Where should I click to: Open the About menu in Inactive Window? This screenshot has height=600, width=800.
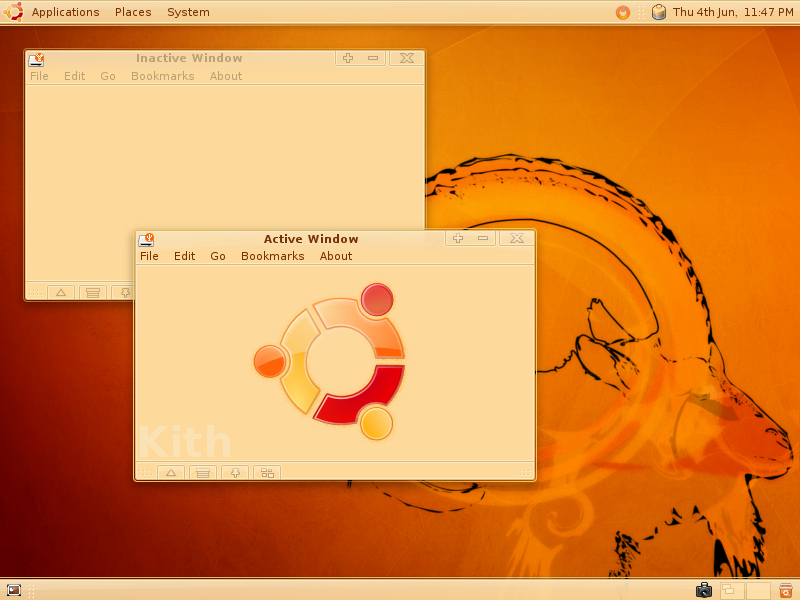(x=226, y=76)
